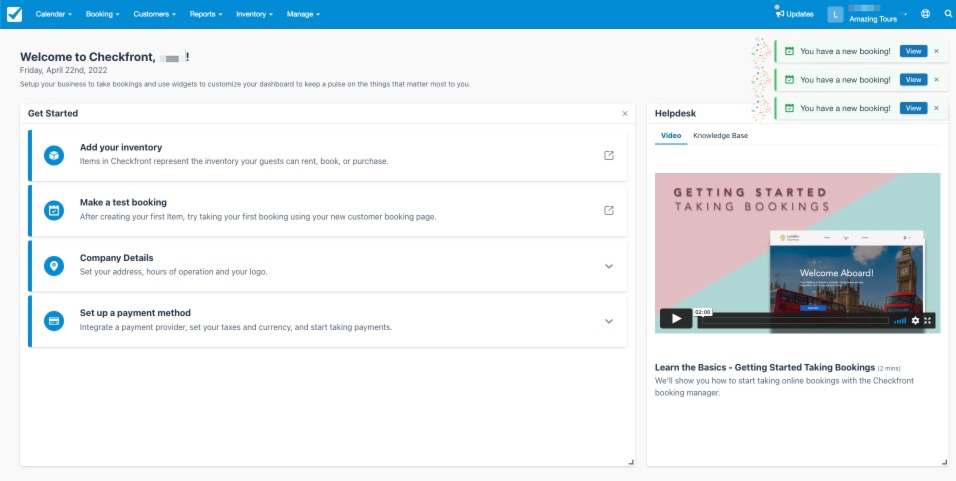Open the Calendar menu

pos(54,14)
